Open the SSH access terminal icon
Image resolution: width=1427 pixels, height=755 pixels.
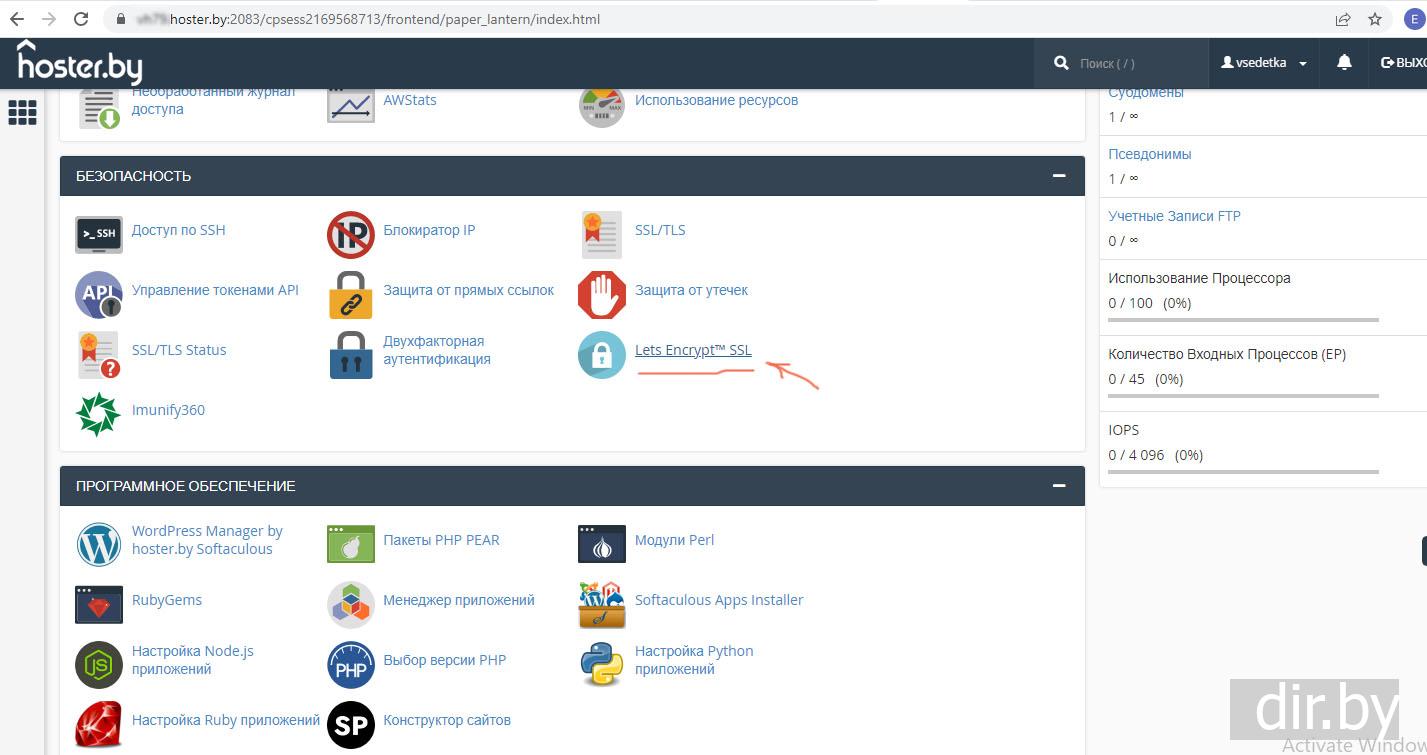98,234
